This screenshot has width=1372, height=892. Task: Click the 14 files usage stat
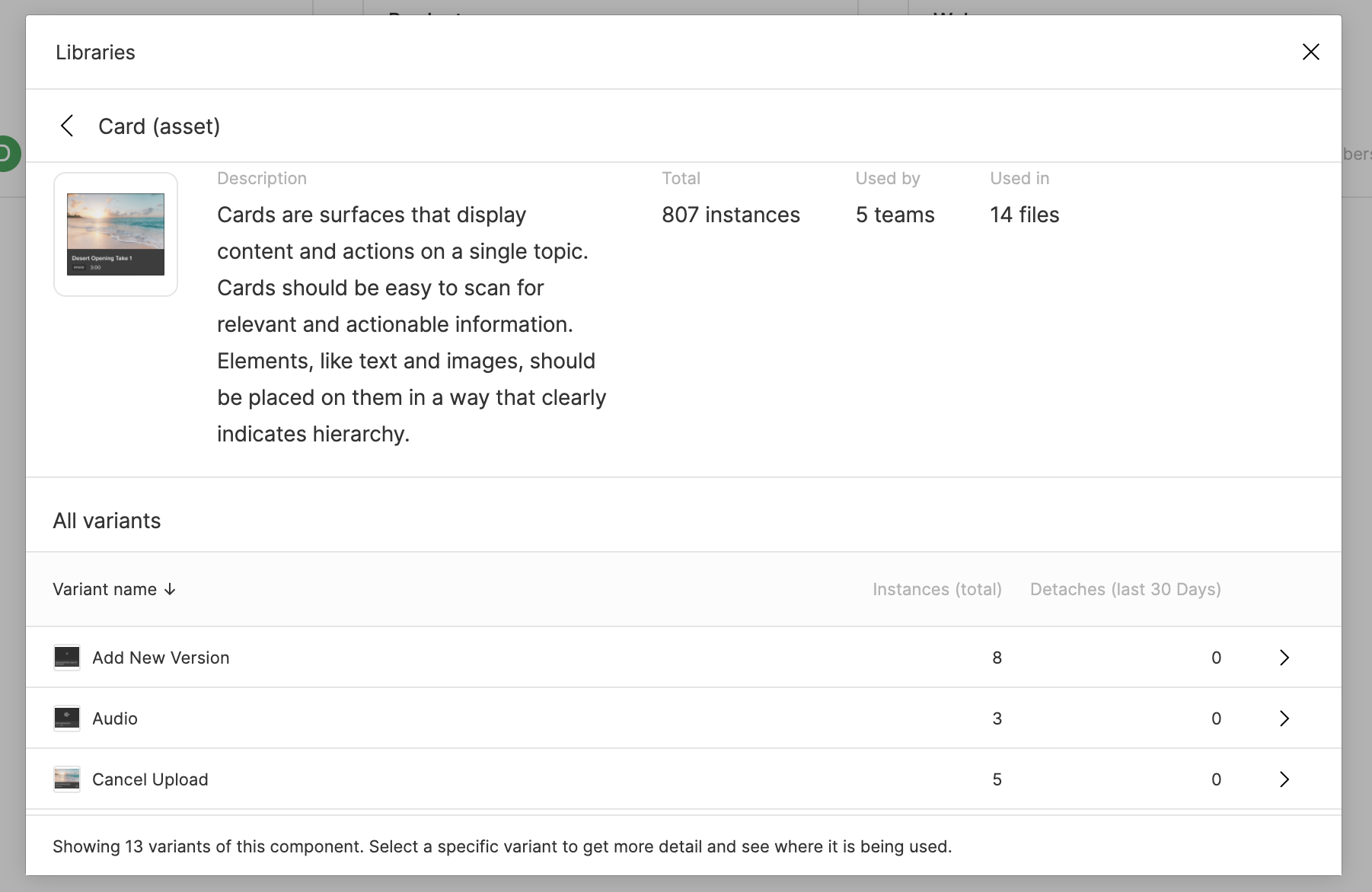[1024, 215]
